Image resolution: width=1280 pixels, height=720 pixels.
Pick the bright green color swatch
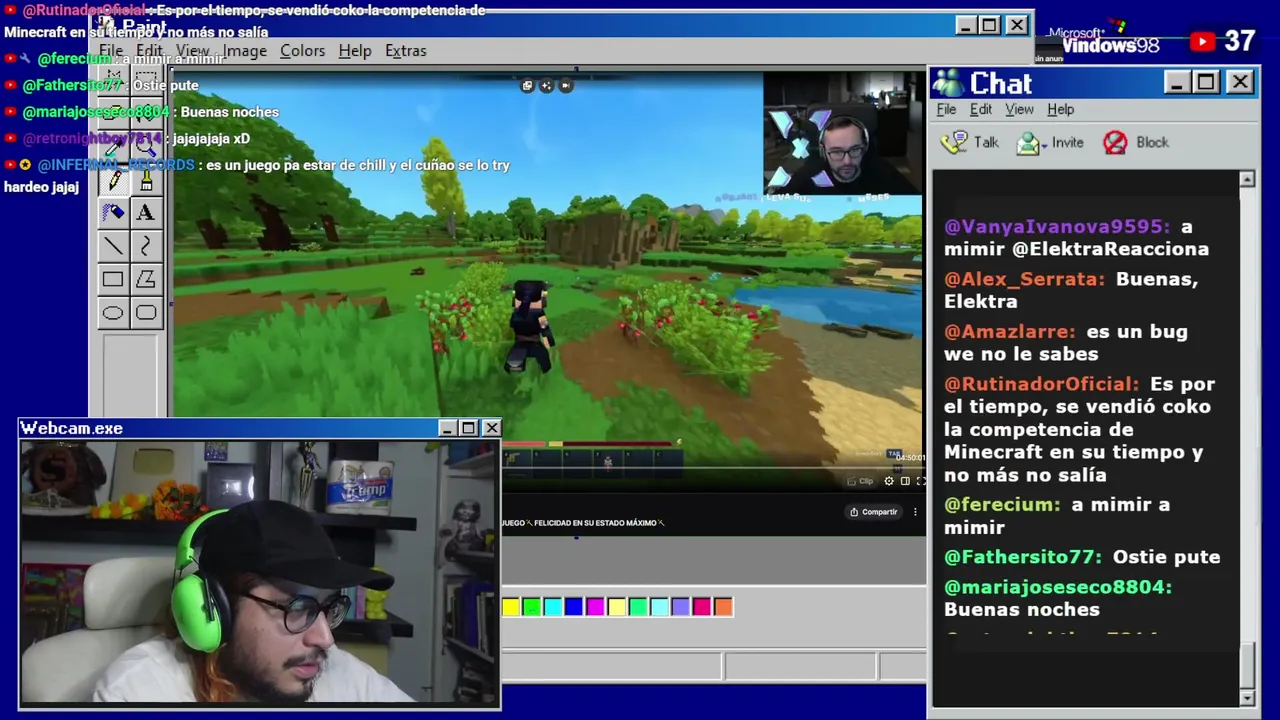tap(532, 607)
